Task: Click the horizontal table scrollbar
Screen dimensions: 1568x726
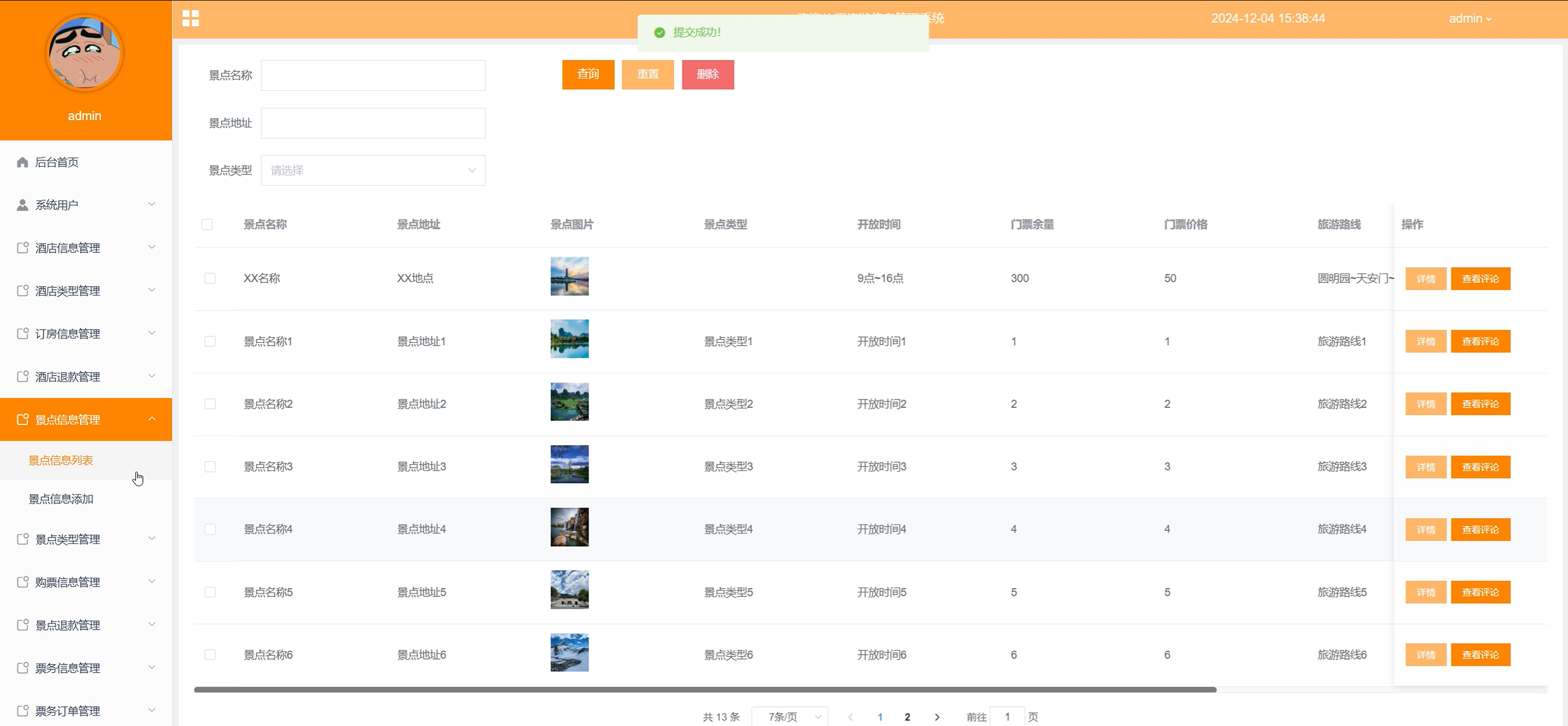Action: [705, 689]
